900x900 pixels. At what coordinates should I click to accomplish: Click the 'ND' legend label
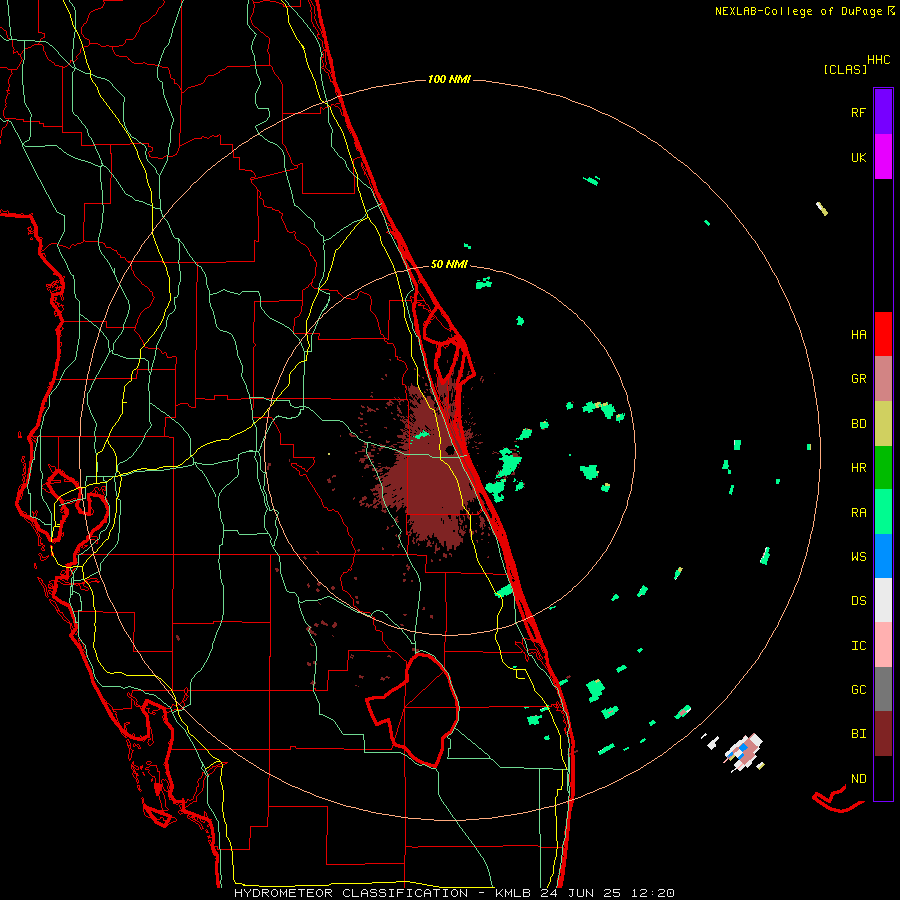pyautogui.click(x=858, y=779)
